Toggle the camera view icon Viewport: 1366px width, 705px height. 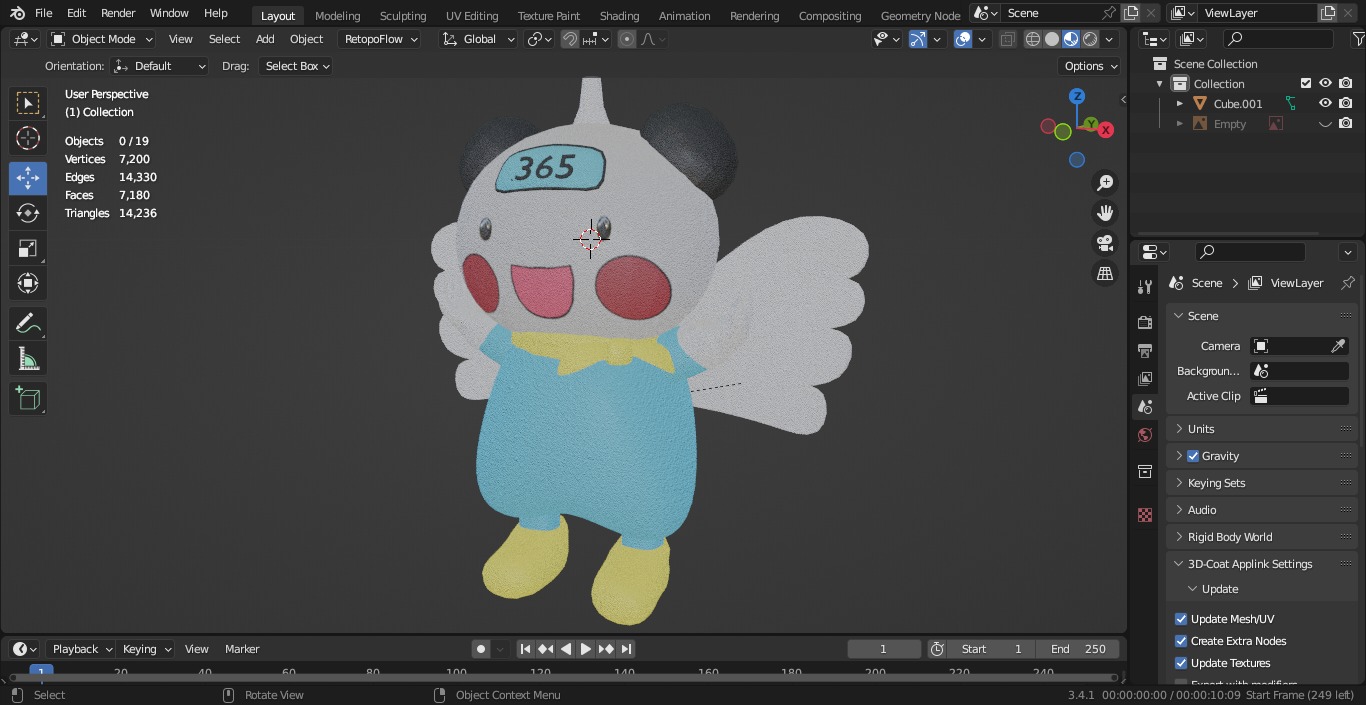(1105, 243)
